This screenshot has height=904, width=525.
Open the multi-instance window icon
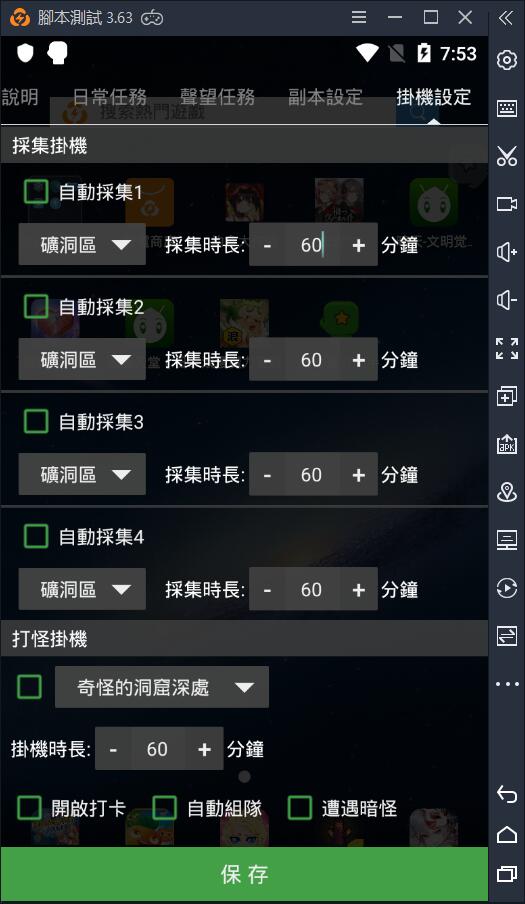[507, 396]
